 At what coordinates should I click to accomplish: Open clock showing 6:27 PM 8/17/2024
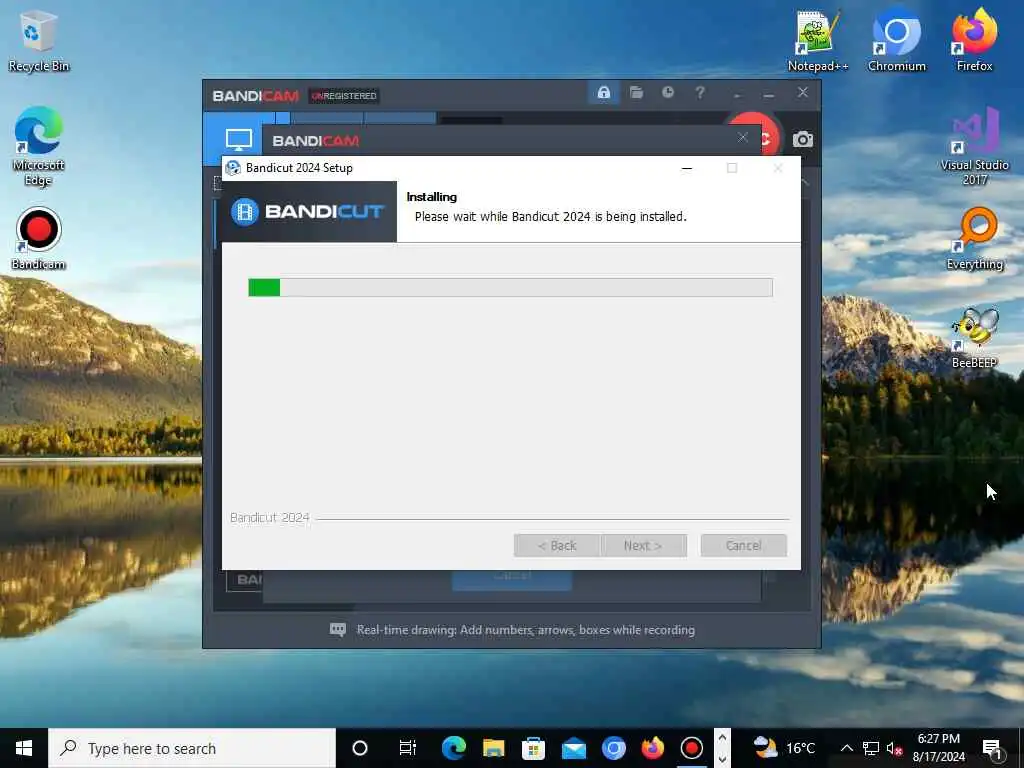939,748
